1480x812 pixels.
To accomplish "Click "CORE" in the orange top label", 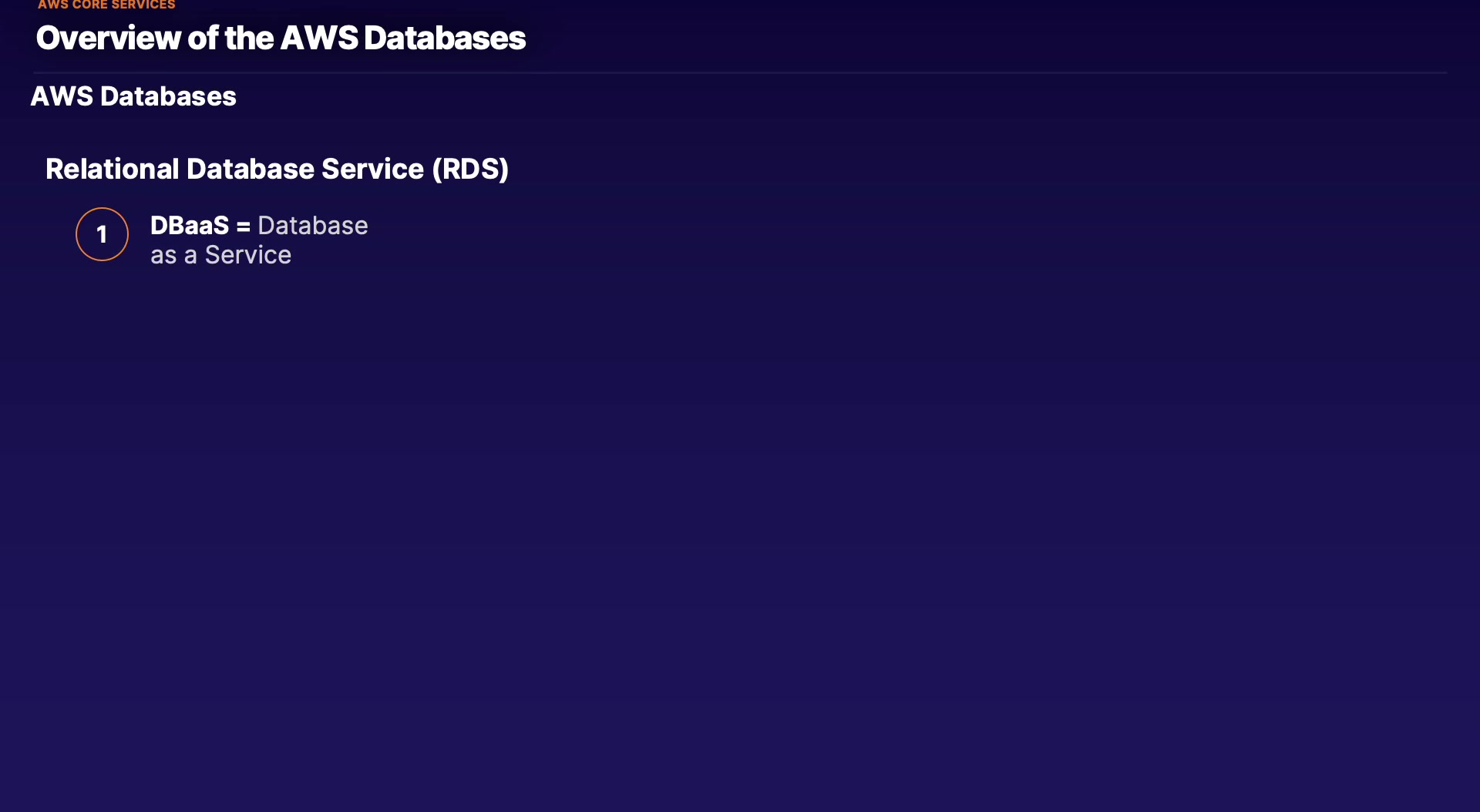I will [90, 5].
